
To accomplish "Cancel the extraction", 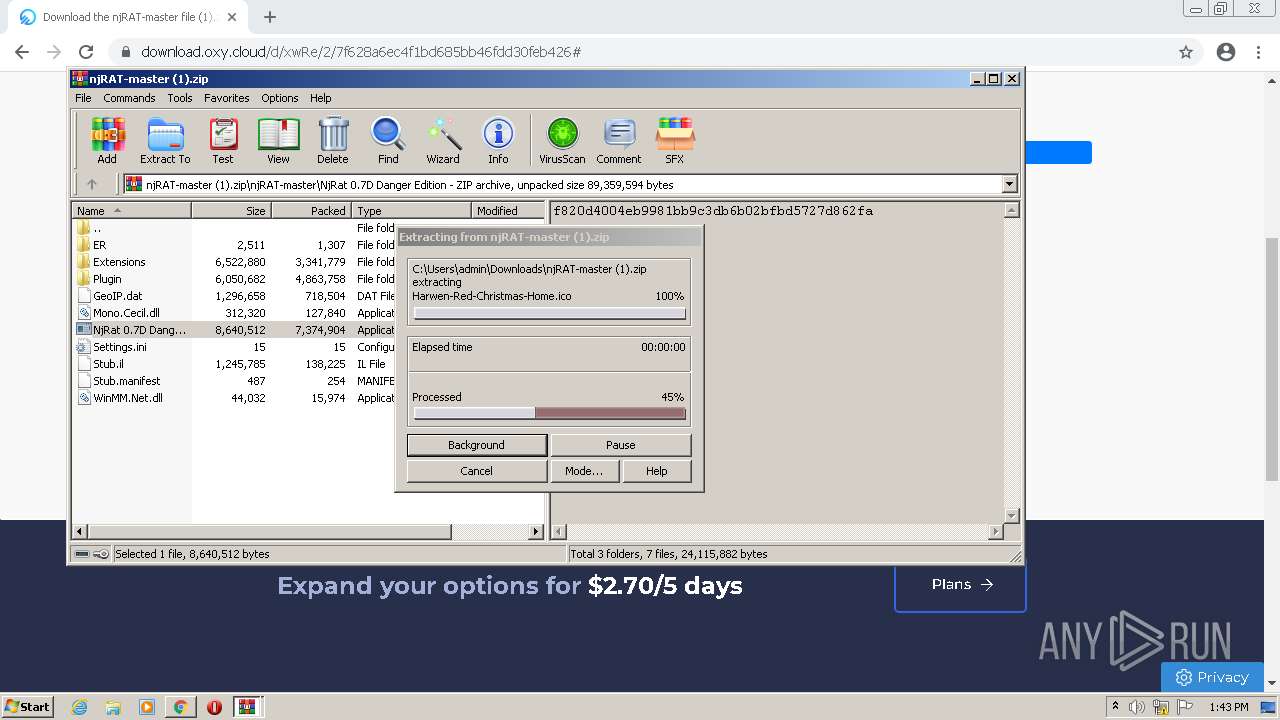I will point(477,471).
